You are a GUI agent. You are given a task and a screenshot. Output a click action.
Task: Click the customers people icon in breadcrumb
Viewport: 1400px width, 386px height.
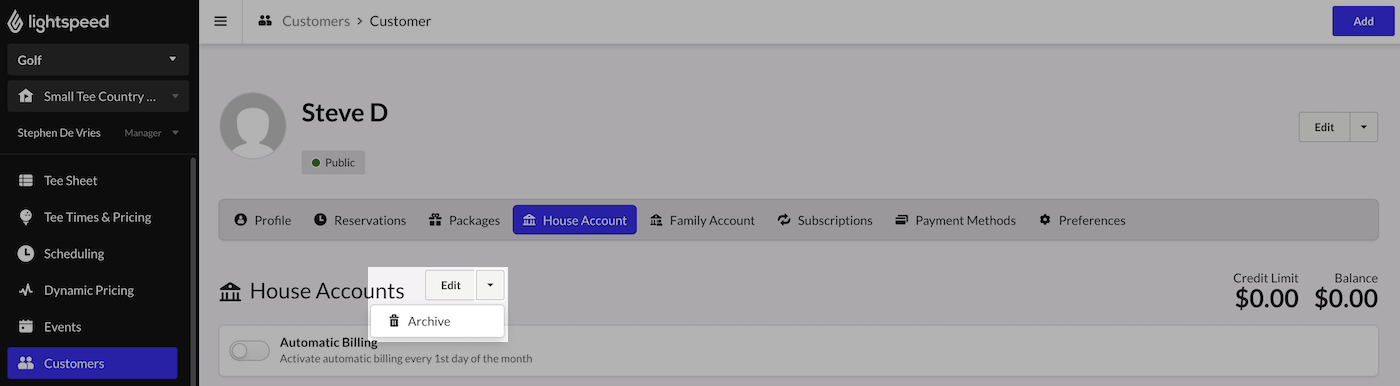coord(265,21)
